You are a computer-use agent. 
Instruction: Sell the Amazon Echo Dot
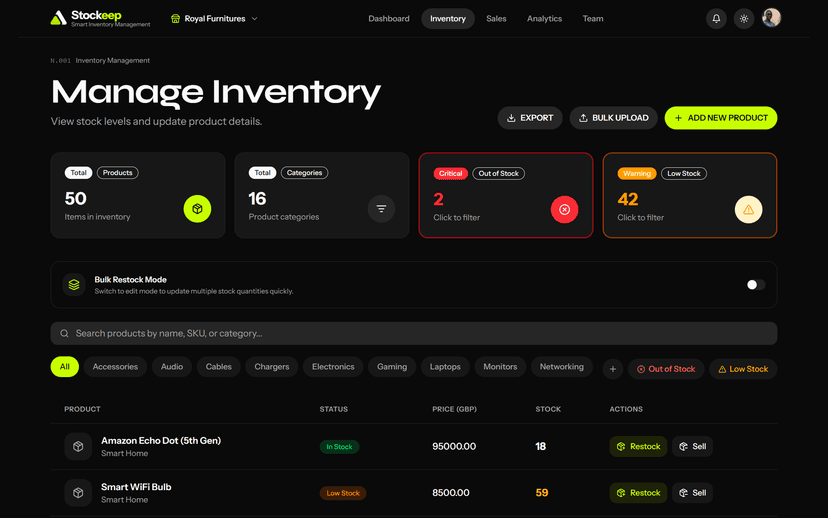[692, 446]
